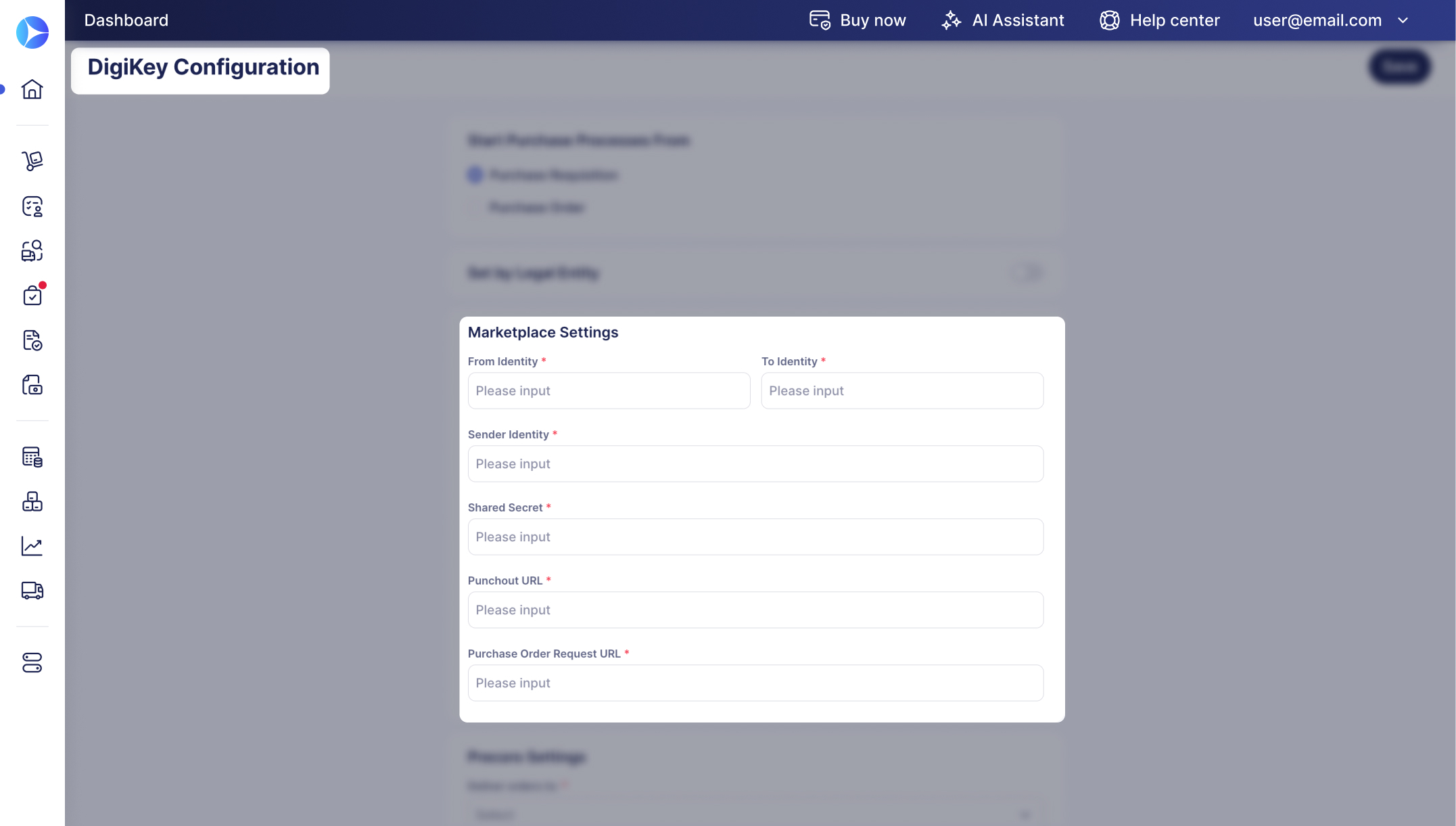This screenshot has height=826, width=1456.
Task: Click the DigiKey Configuration page title
Action: (x=203, y=67)
